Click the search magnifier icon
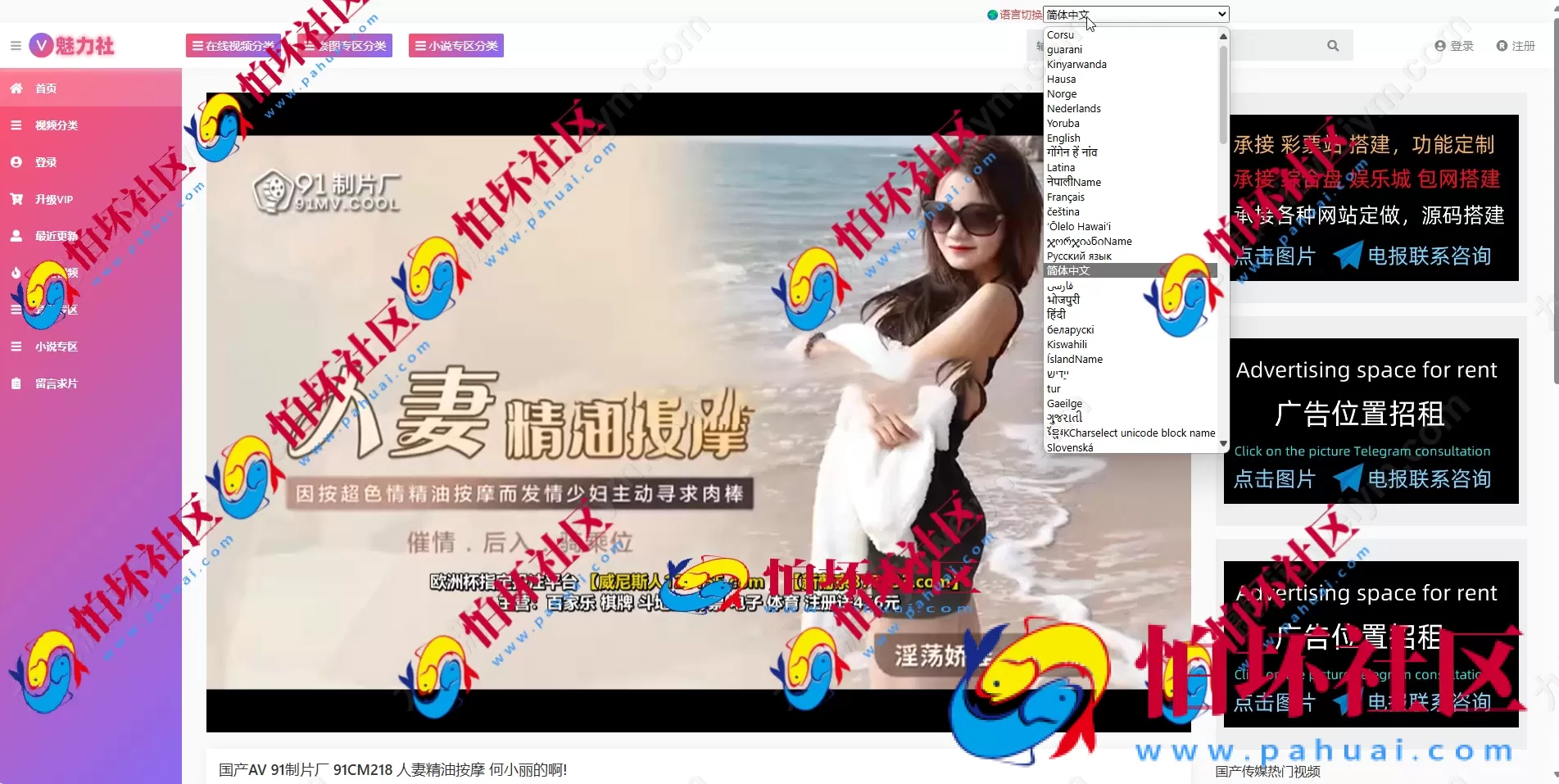 click(x=1333, y=45)
